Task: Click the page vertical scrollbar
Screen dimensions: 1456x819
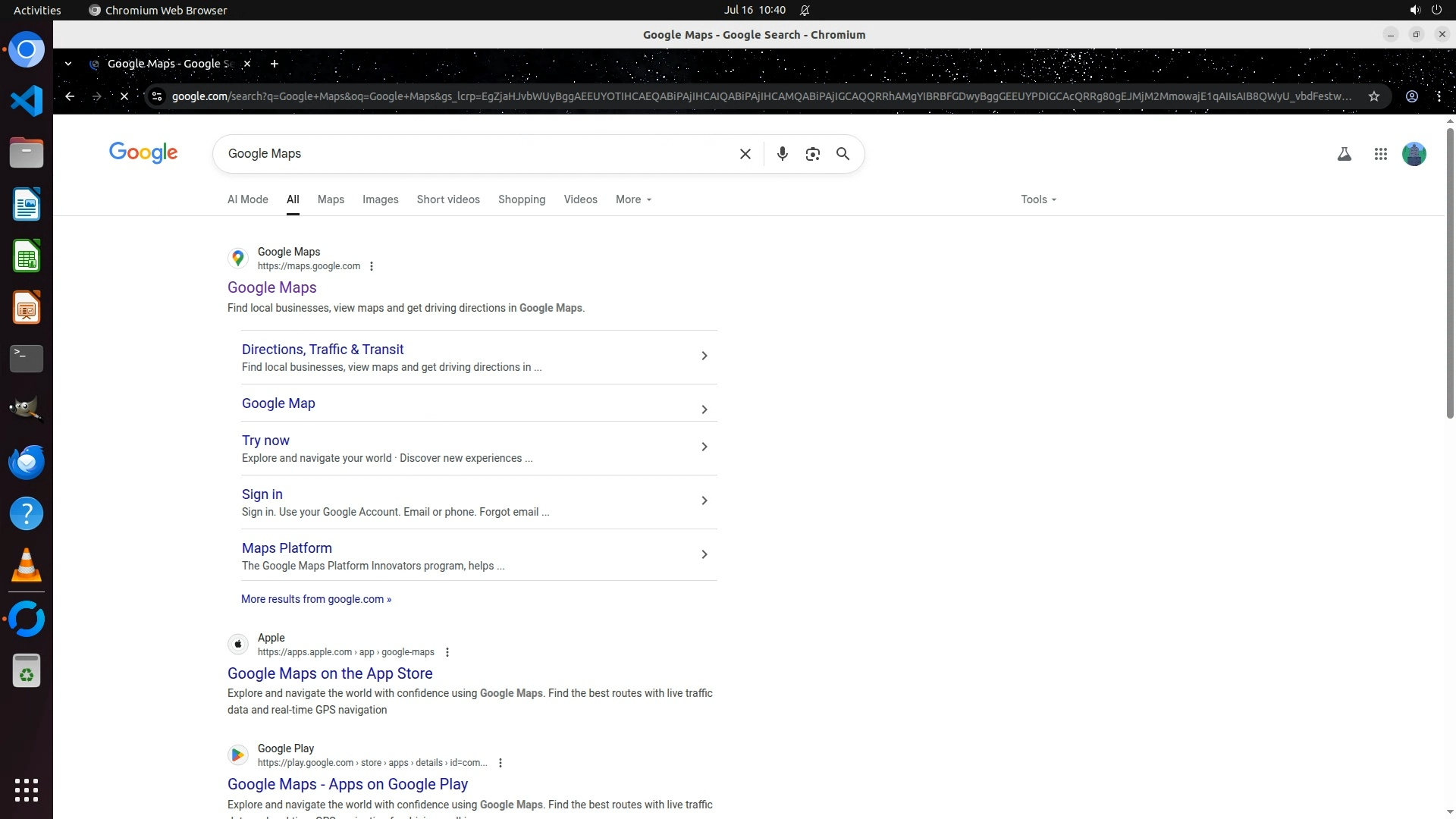Action: tap(1449, 273)
